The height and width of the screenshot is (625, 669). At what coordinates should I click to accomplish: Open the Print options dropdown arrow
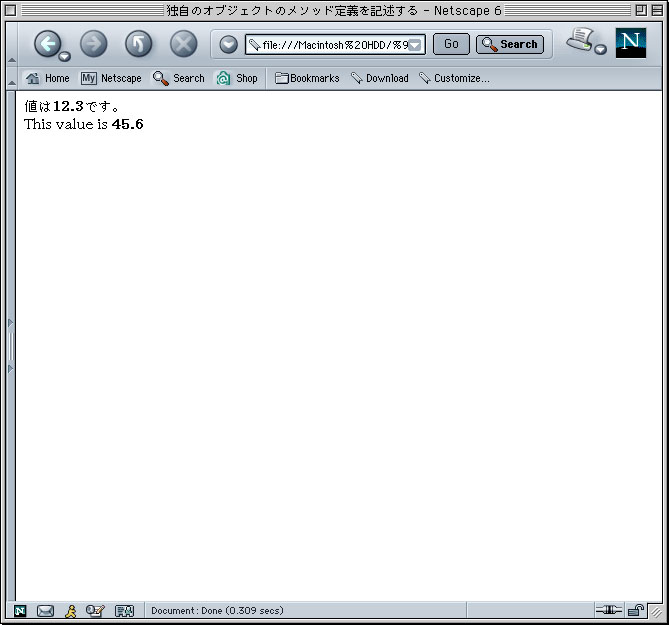click(600, 49)
